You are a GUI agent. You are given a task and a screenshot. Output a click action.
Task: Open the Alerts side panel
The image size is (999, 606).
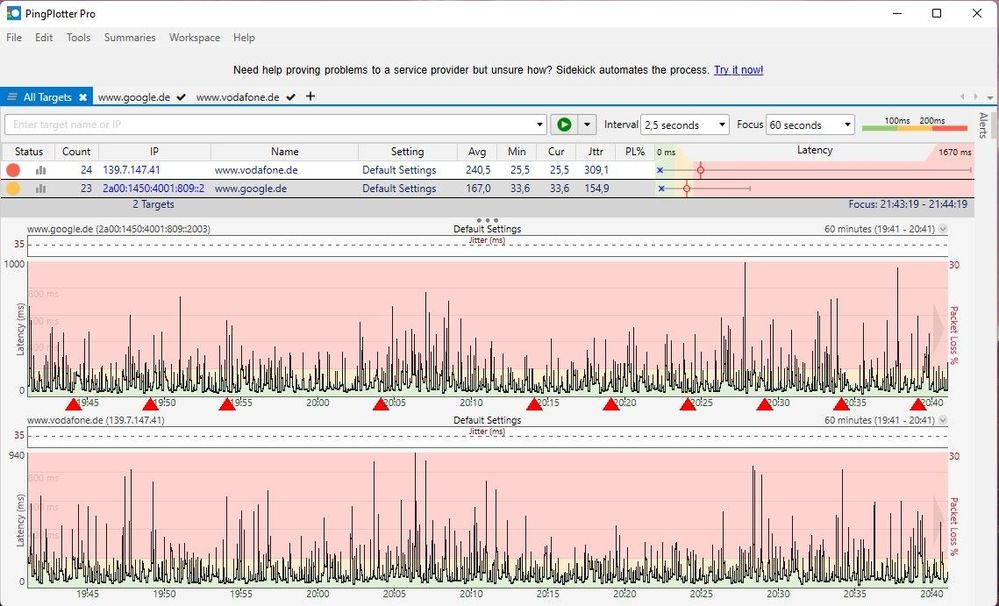pyautogui.click(x=983, y=125)
